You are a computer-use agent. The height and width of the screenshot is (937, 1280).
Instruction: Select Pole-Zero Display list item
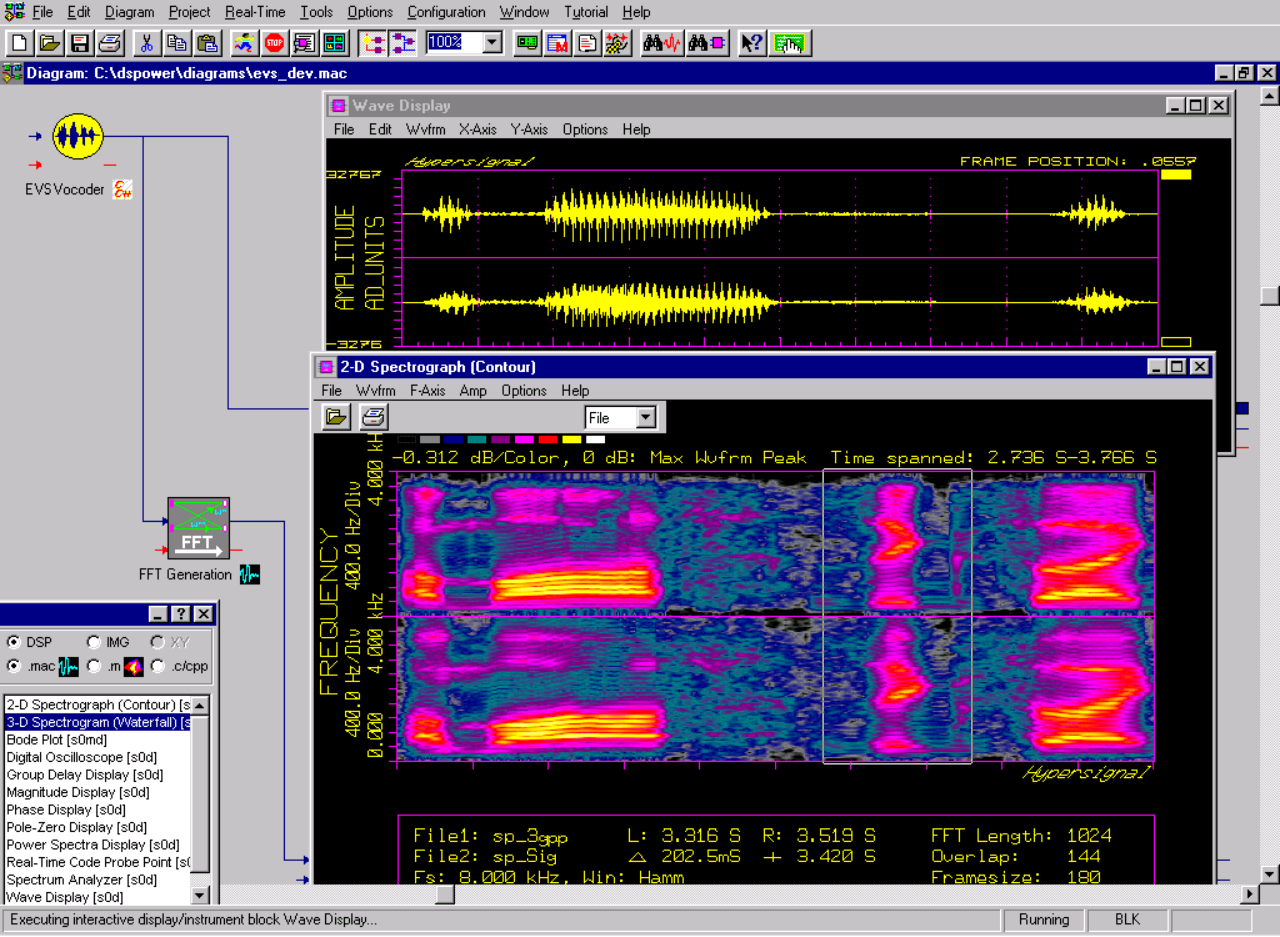(98, 827)
